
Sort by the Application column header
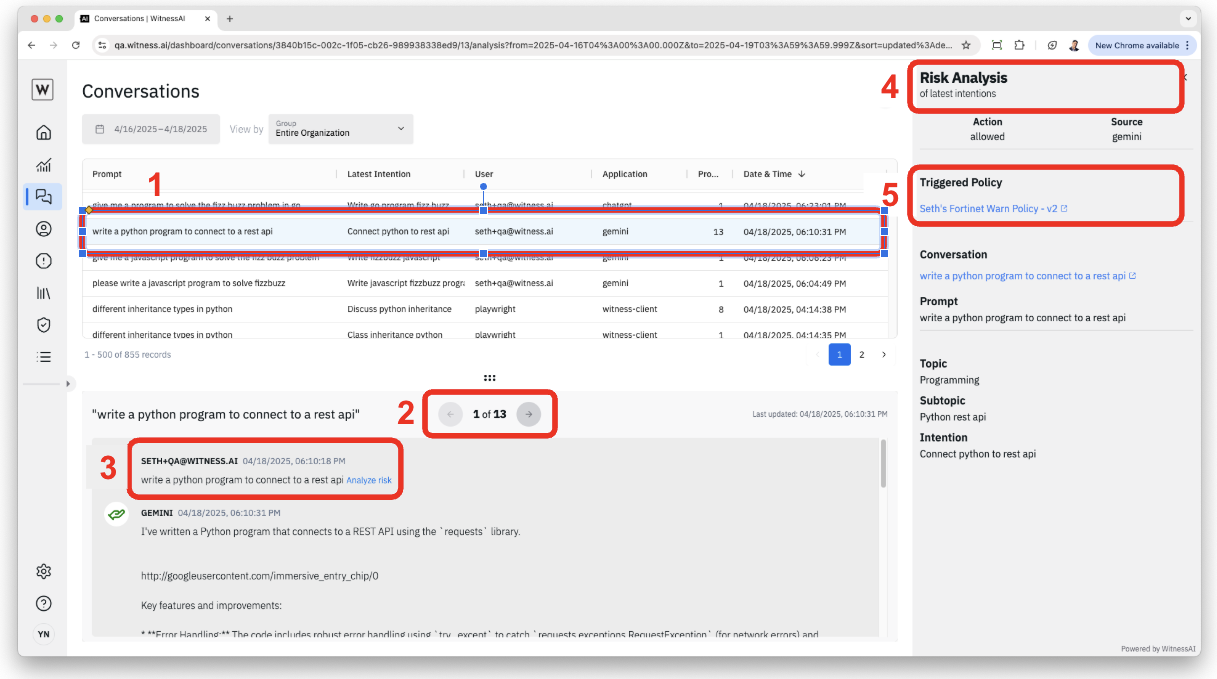(625, 174)
